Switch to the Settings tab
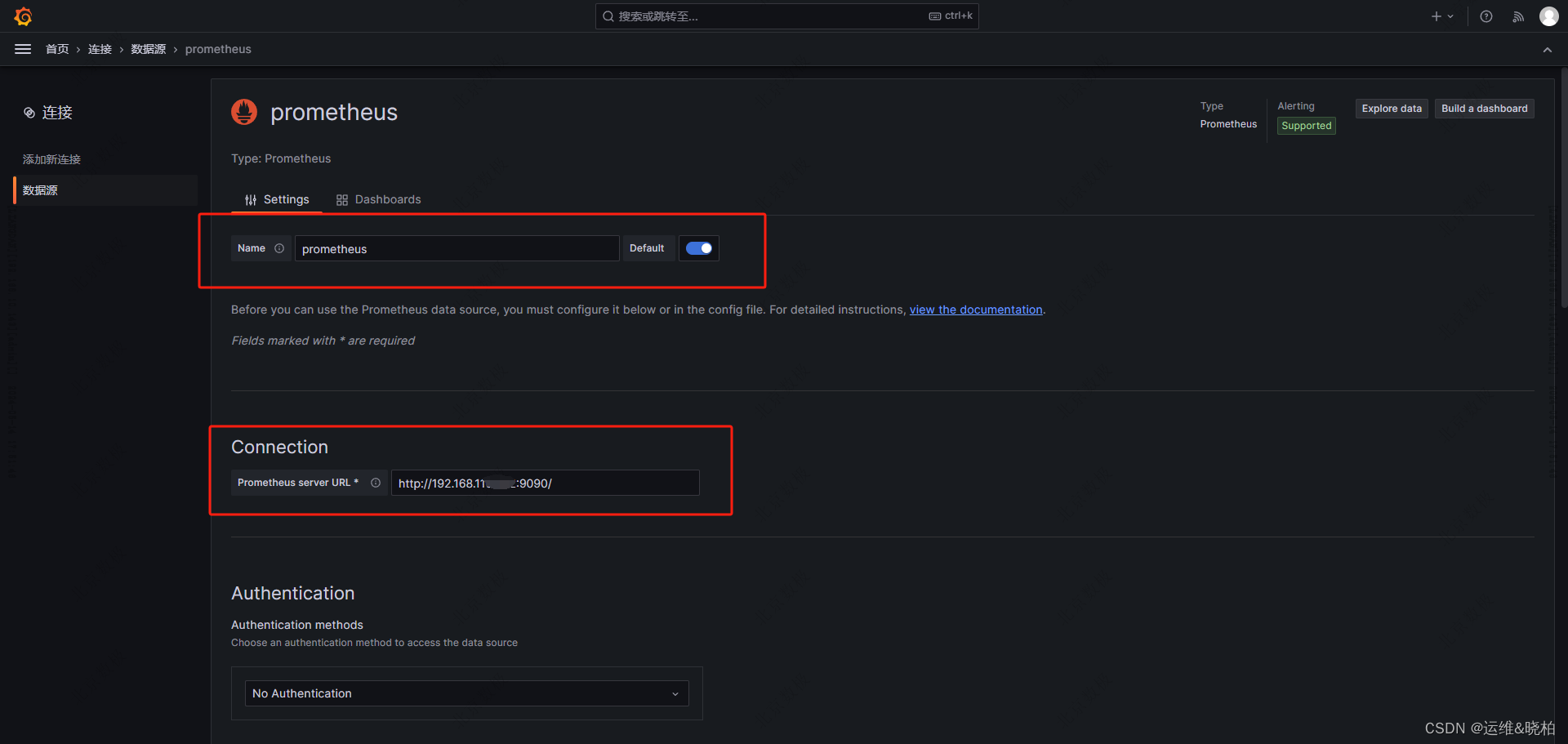The image size is (1568, 744). tap(277, 199)
